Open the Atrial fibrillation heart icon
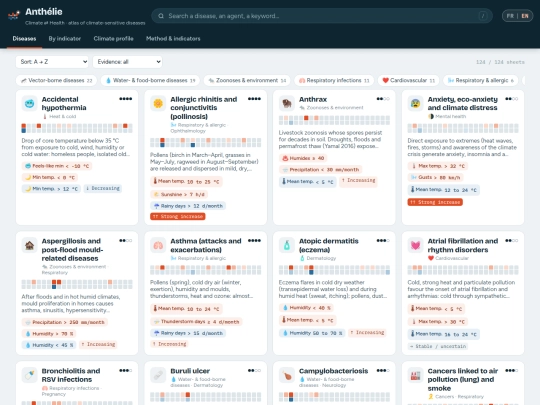This screenshot has height=405, width=540. click(x=415, y=245)
